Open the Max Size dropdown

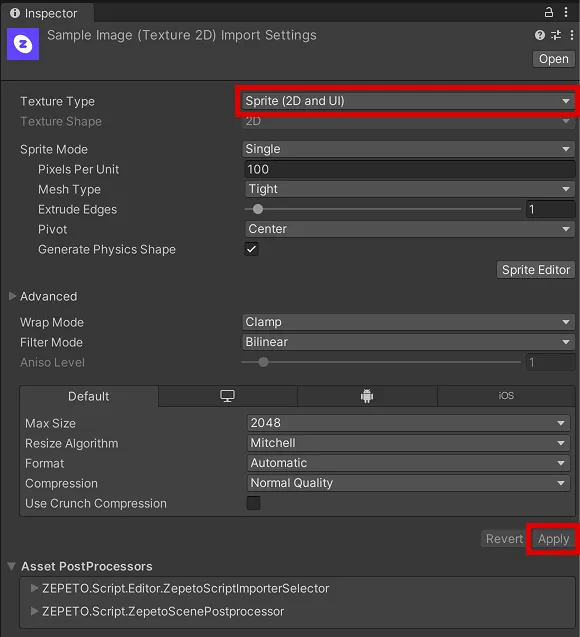pyautogui.click(x=408, y=423)
